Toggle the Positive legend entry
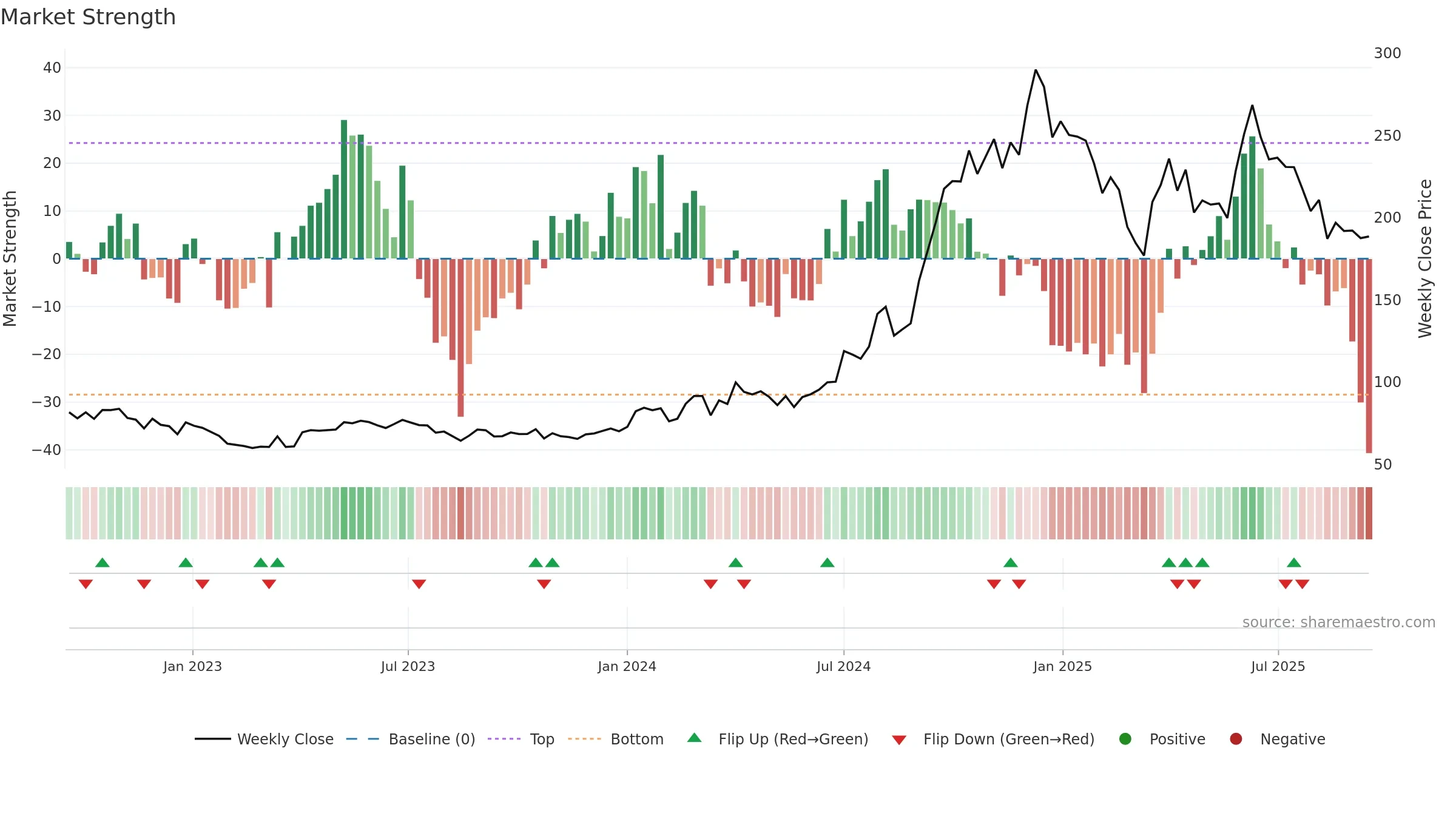The width and height of the screenshot is (1456, 819). click(1162, 739)
